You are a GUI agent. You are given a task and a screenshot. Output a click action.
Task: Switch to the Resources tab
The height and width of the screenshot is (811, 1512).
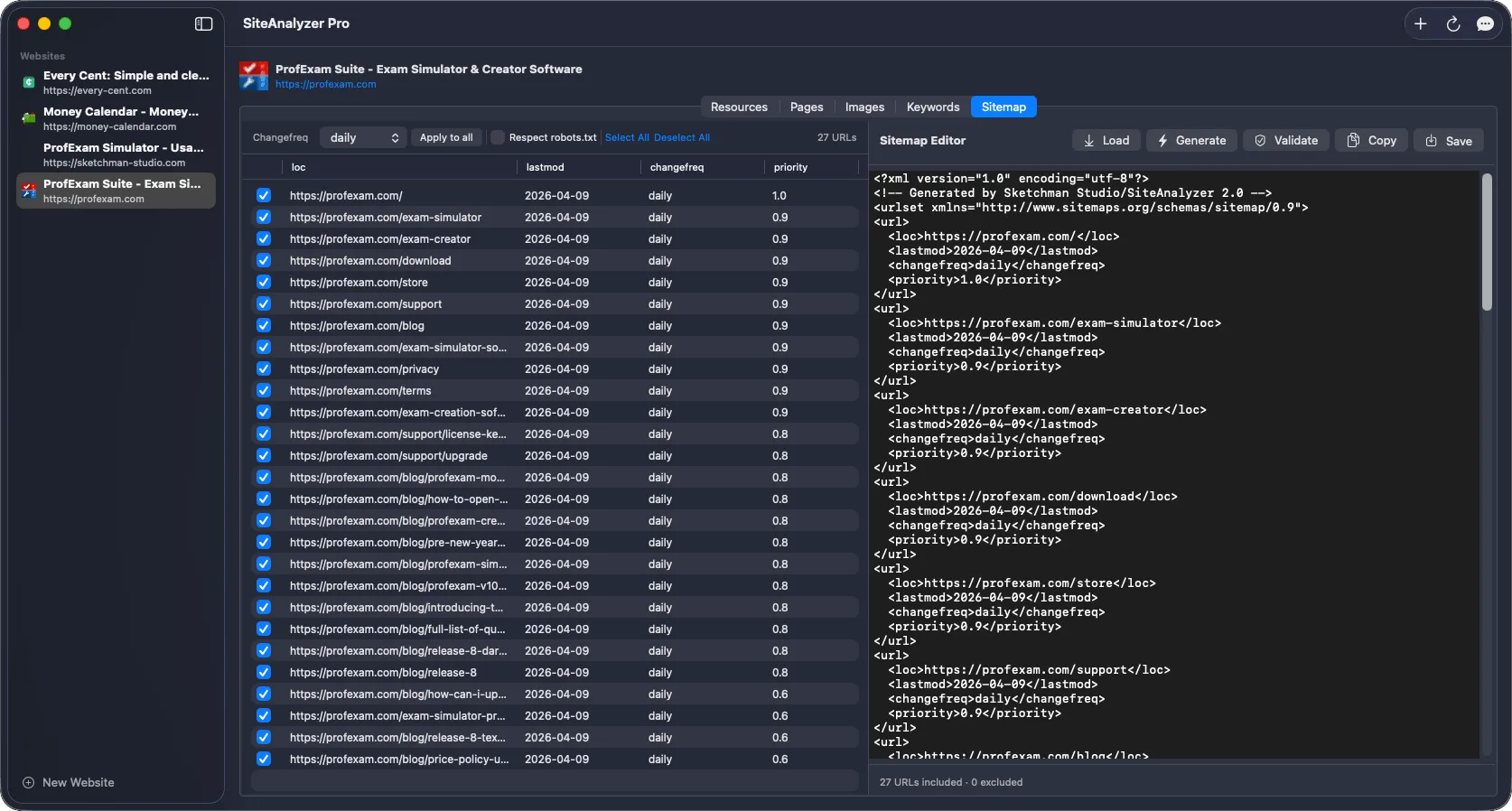[739, 107]
